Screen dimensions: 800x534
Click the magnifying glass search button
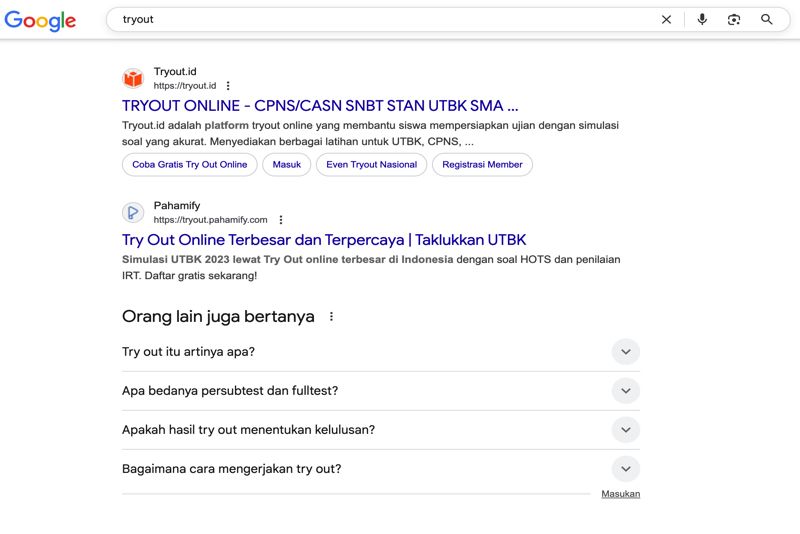coord(767,20)
